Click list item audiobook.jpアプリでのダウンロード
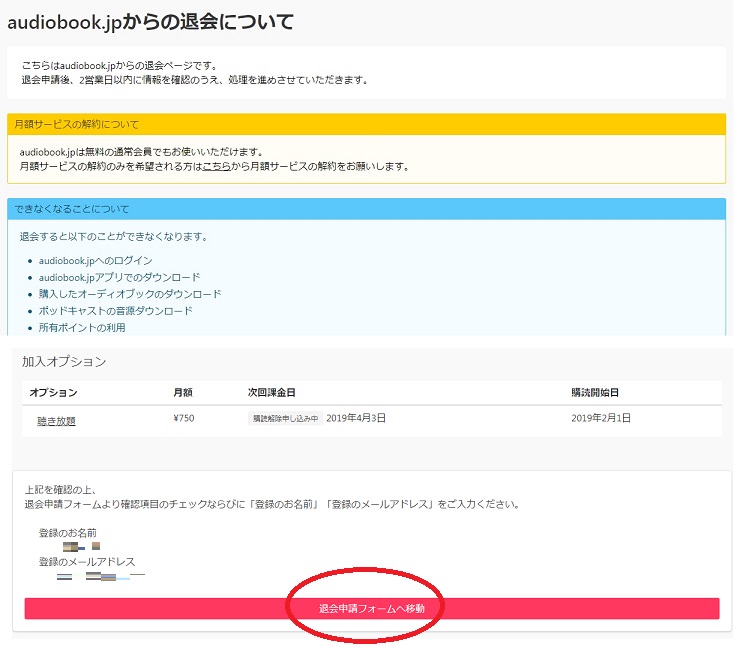 point(119,278)
